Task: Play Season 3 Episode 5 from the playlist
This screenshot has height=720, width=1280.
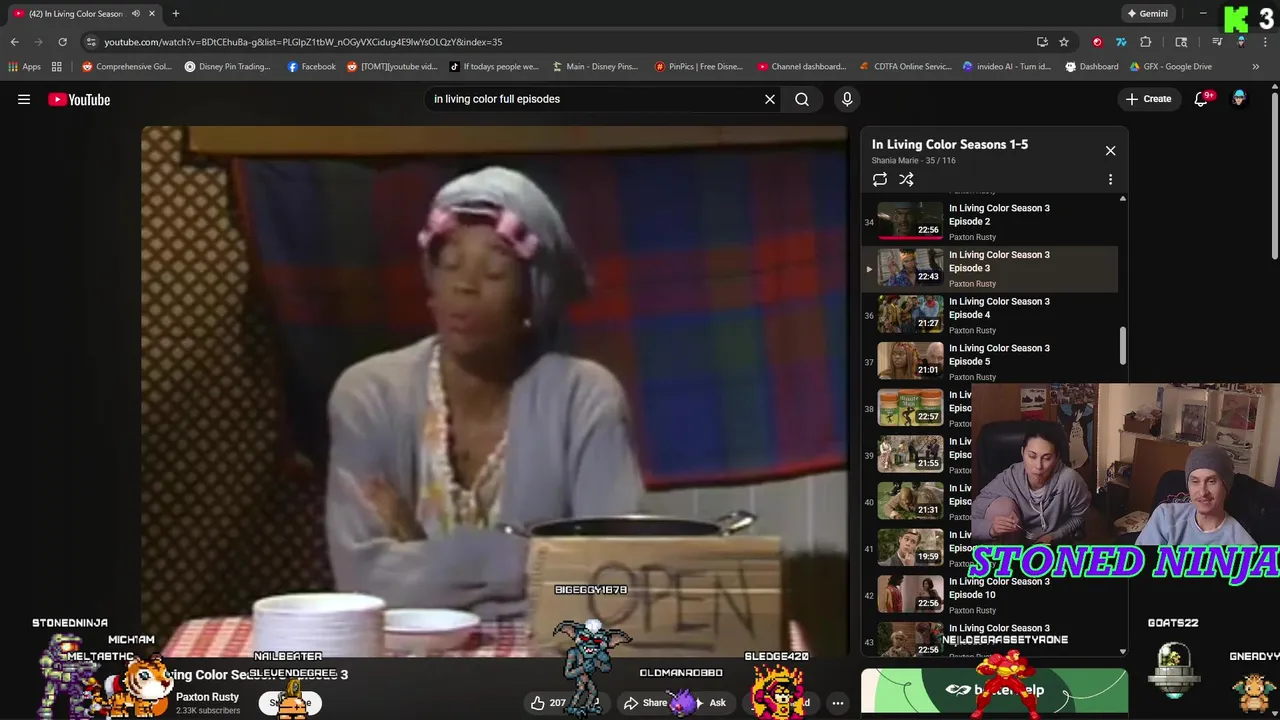Action: coord(990,362)
